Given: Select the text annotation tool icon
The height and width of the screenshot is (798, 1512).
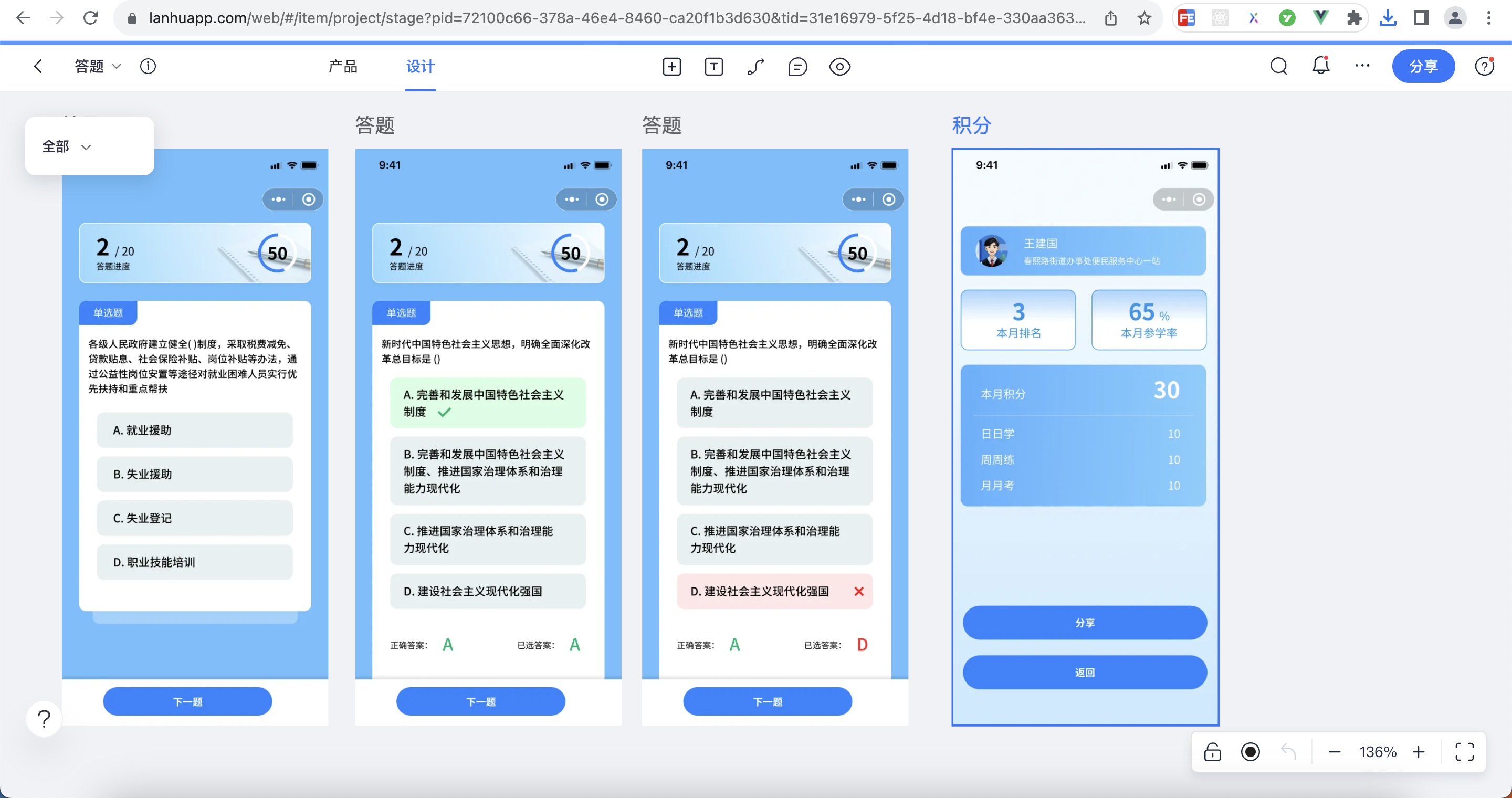Looking at the screenshot, I should [x=713, y=67].
